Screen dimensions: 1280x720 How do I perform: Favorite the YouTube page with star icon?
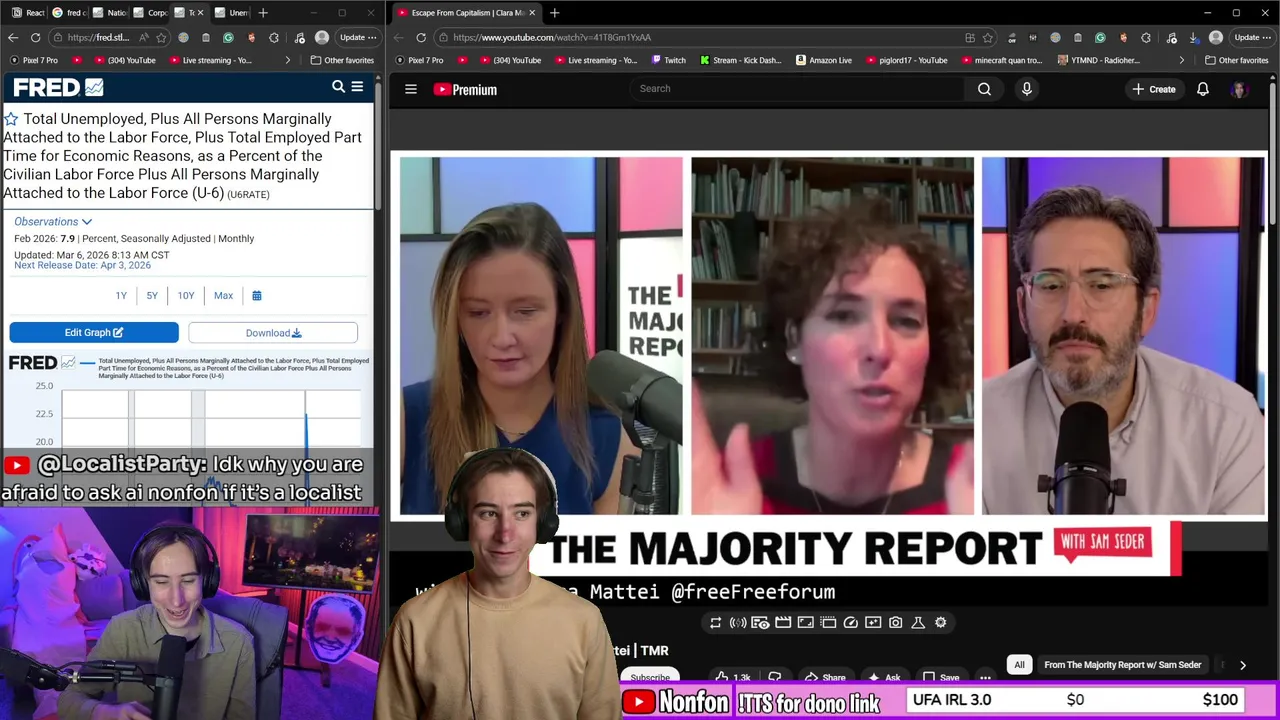click(988, 38)
